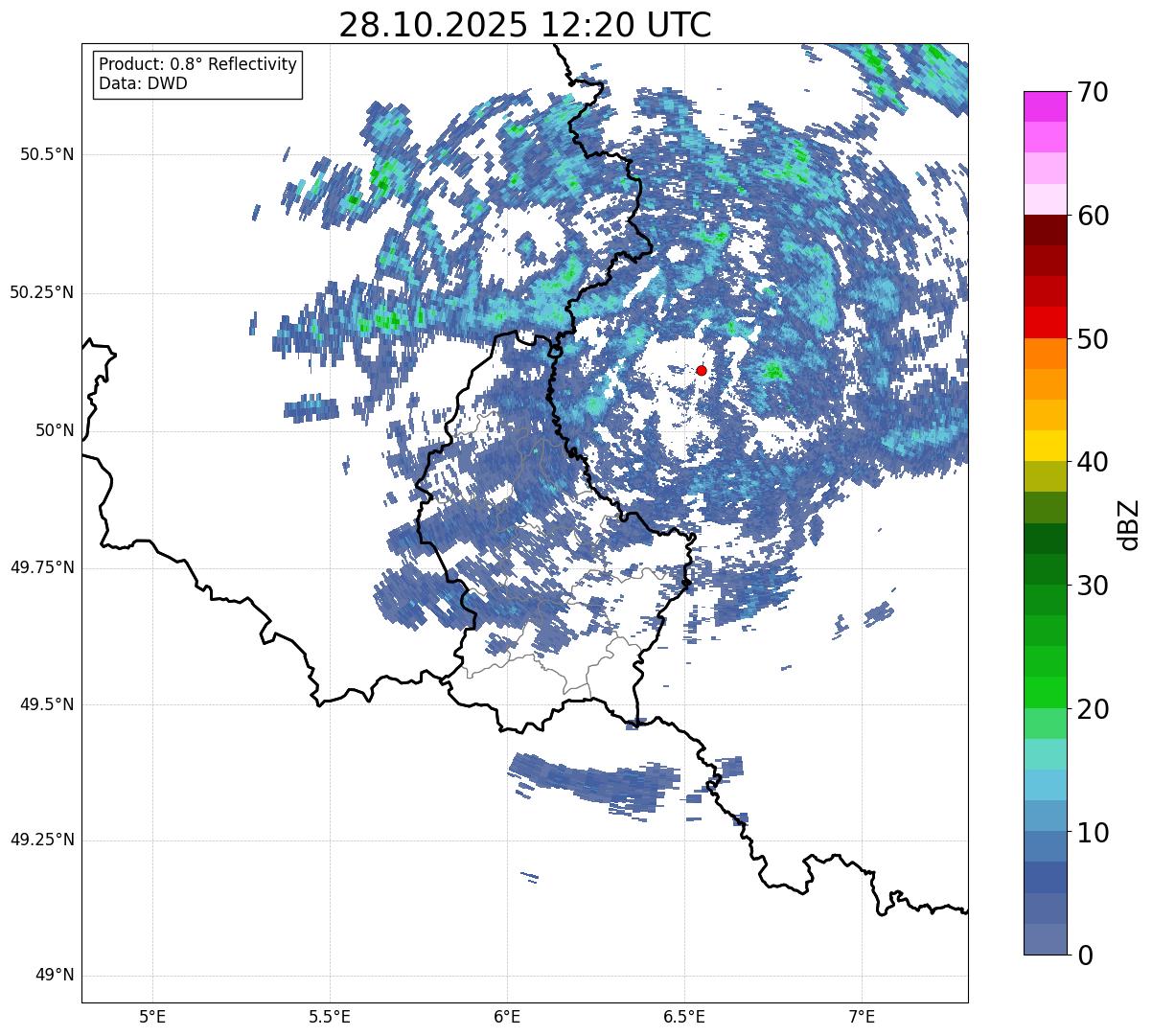Click the yellow swatch just above 40 dBZ
Viewport: 1152px width, 1036px height.
point(1045,446)
